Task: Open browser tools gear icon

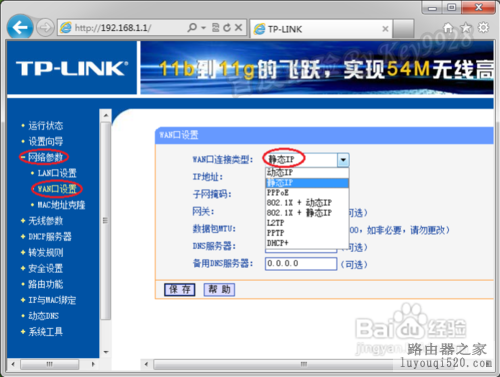Action: [x=483, y=27]
